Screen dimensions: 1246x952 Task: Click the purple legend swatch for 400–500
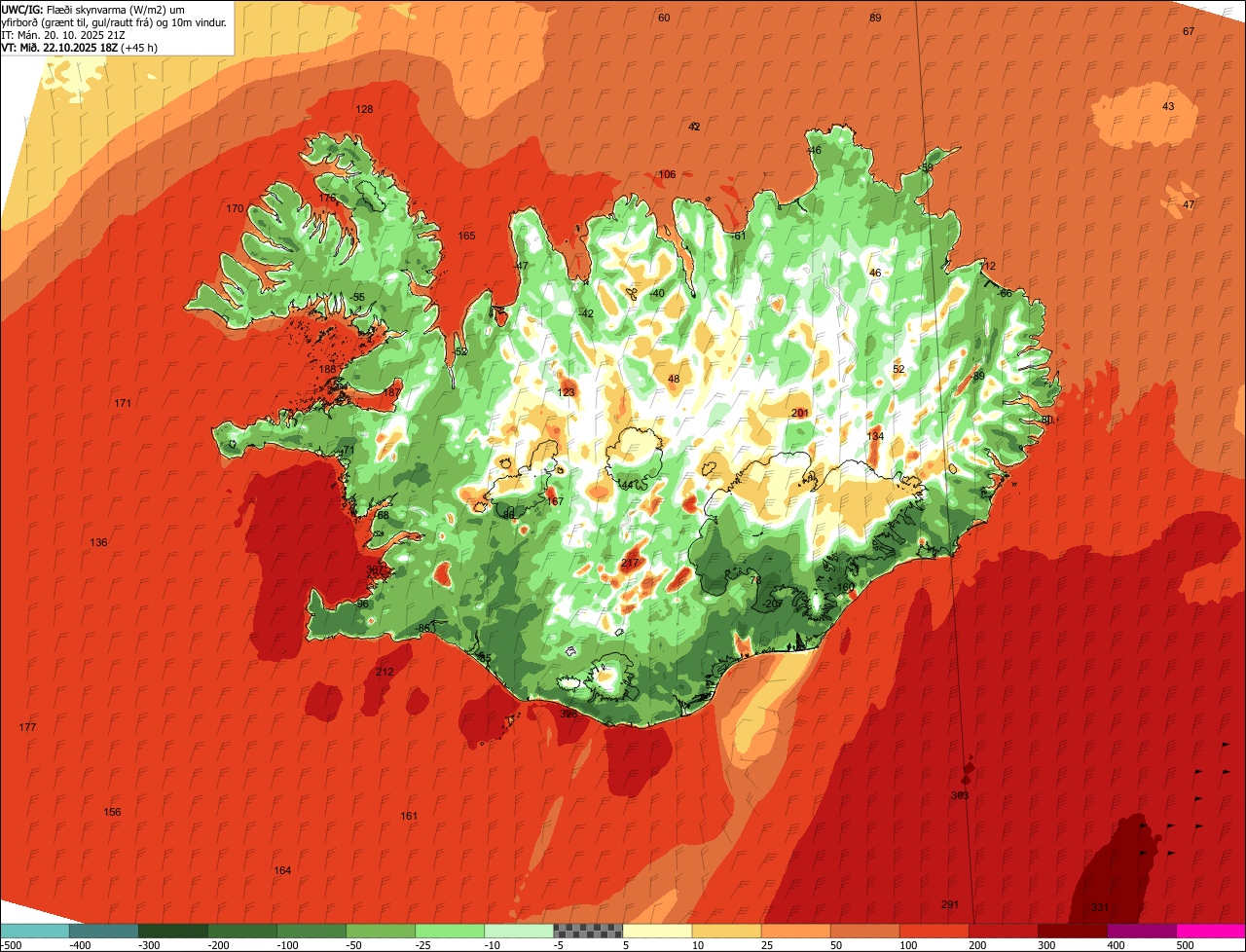tap(1142, 931)
